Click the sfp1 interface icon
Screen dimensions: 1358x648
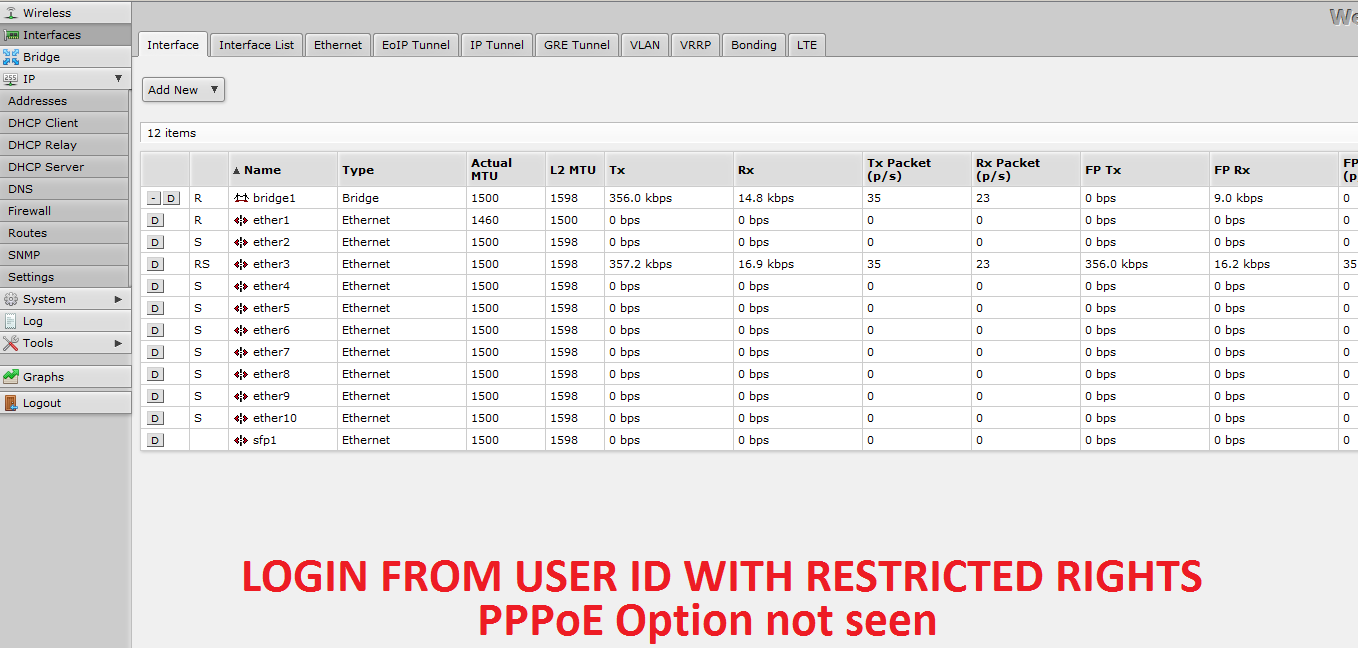pyautogui.click(x=241, y=440)
